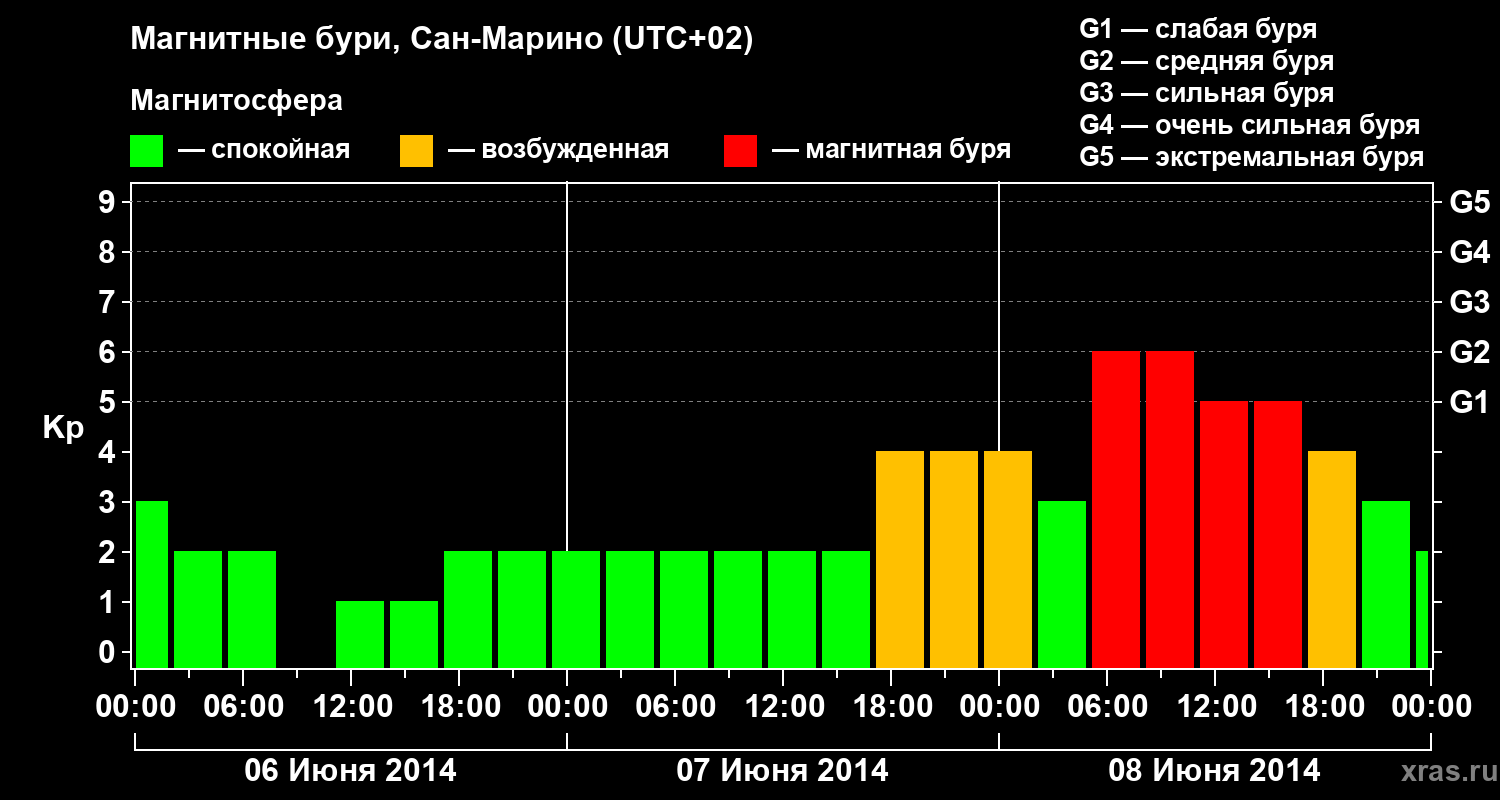
Task: Click the red Kp 6 bar at 06:00 on 08 June
Action: pos(1116,509)
